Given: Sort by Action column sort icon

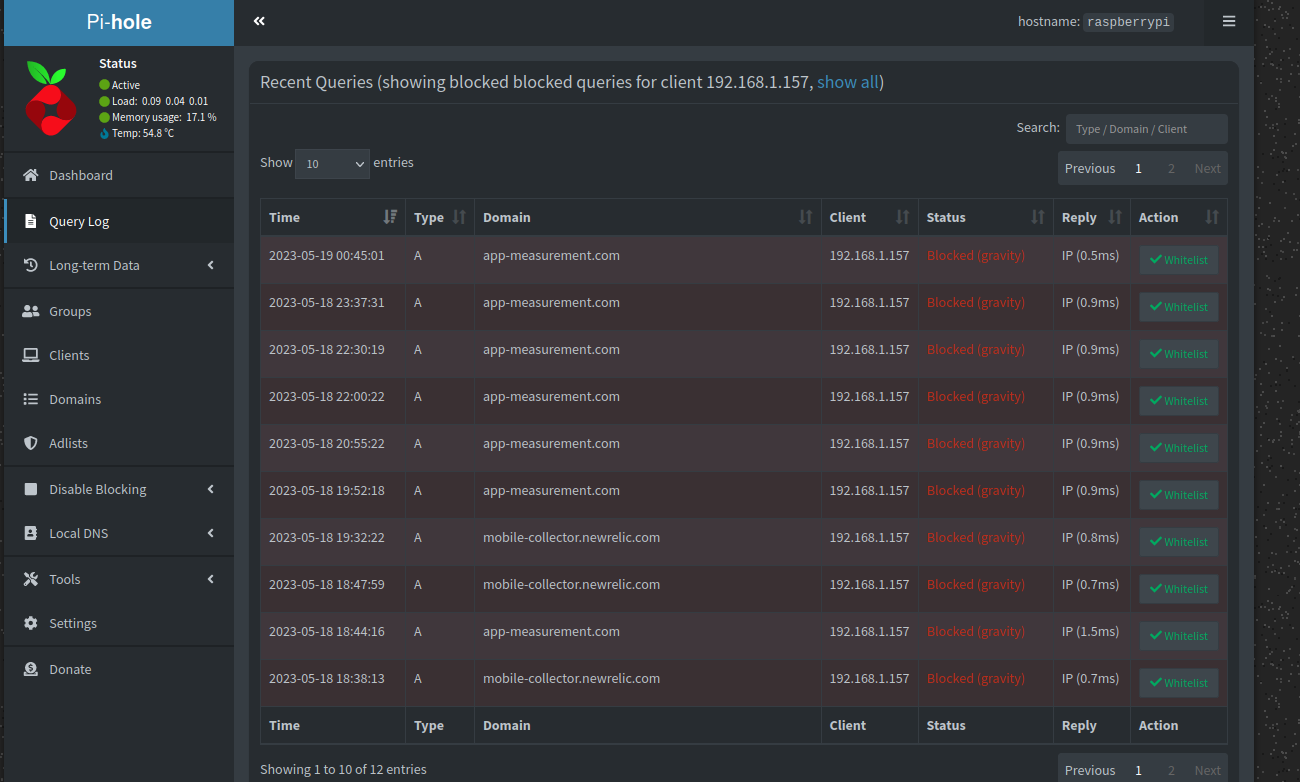Looking at the screenshot, I should [1212, 217].
